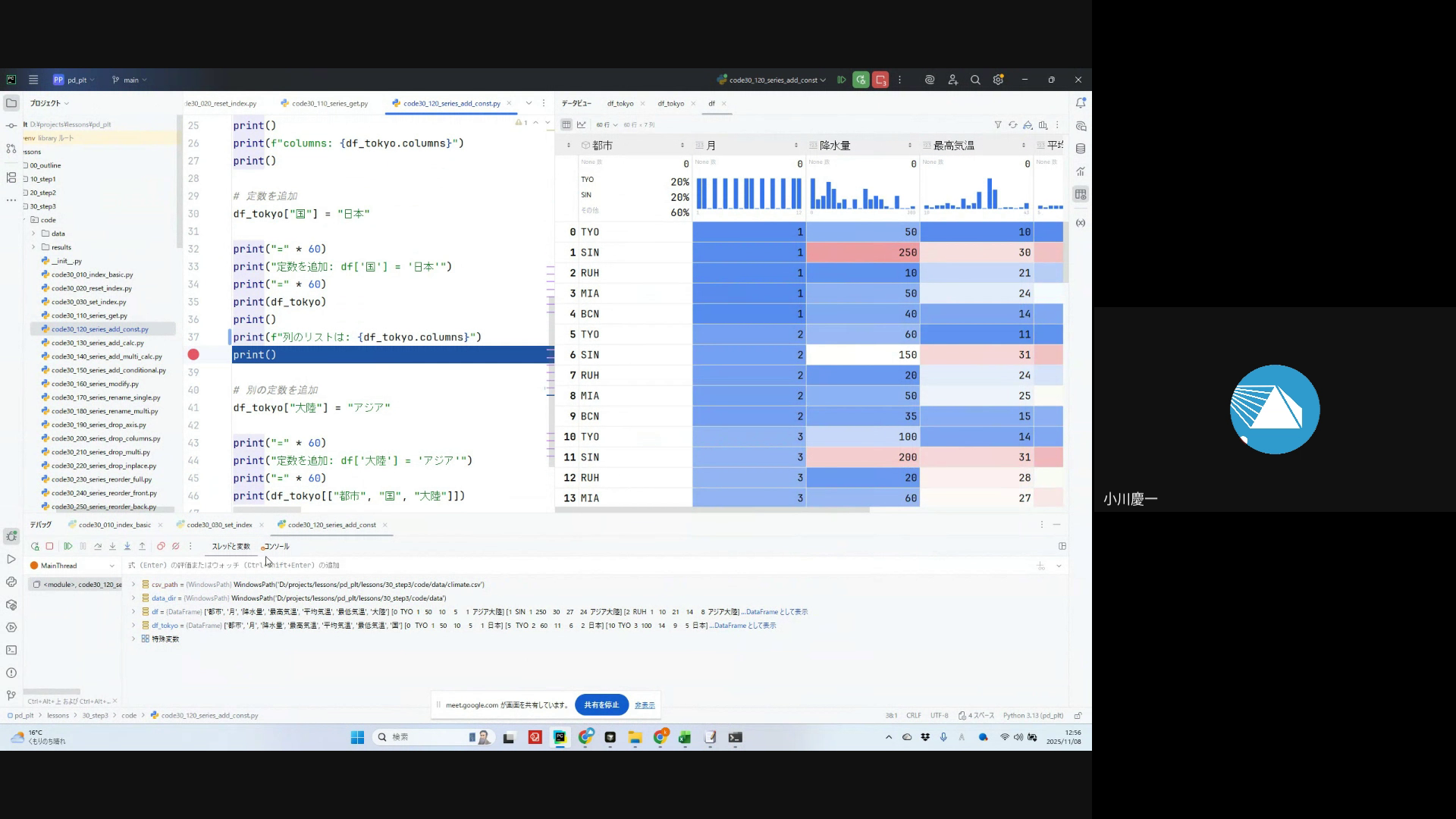This screenshot has width=1456, height=819.
Task: Expand the df_tokyo variable in debugger
Action: (133, 626)
